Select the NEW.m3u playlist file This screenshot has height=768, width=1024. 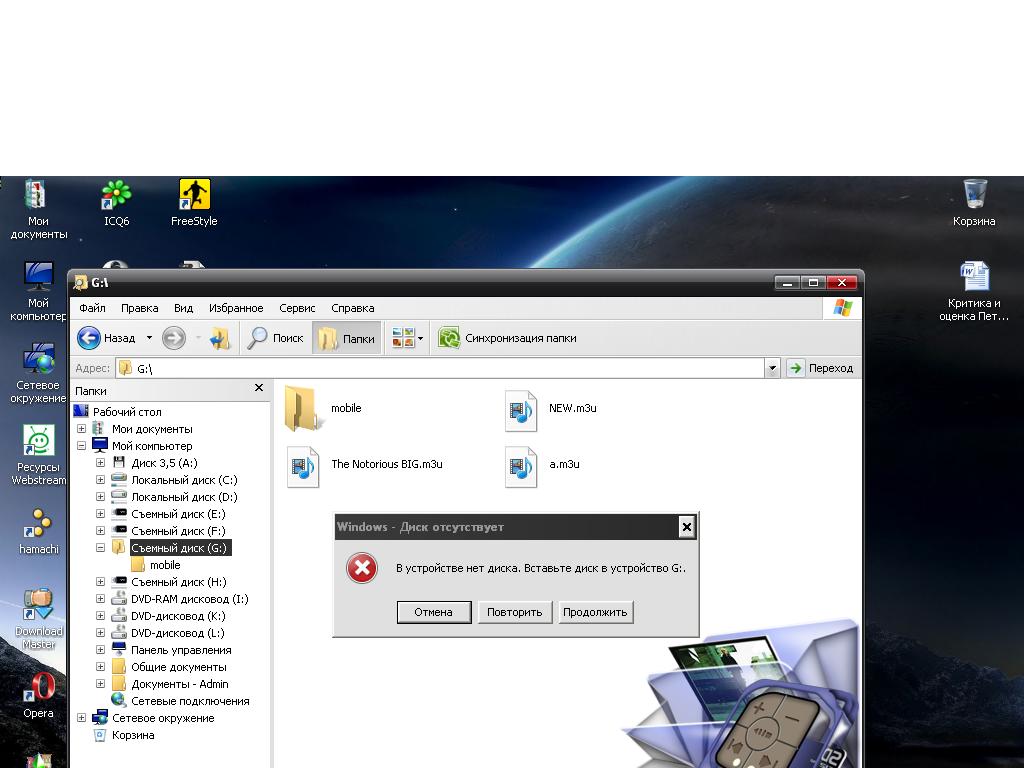click(521, 410)
